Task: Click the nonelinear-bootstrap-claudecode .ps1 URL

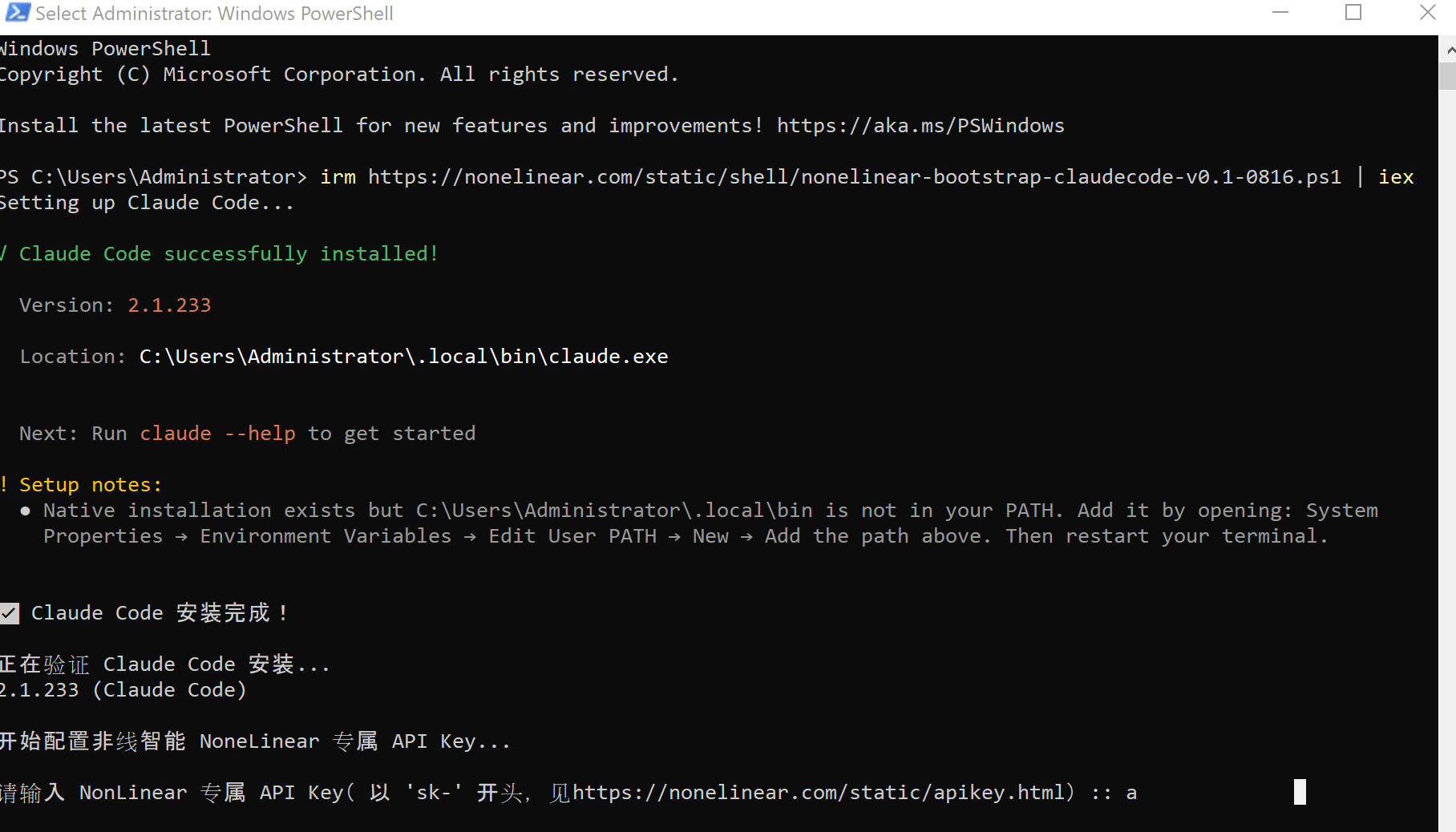Action: point(855,177)
